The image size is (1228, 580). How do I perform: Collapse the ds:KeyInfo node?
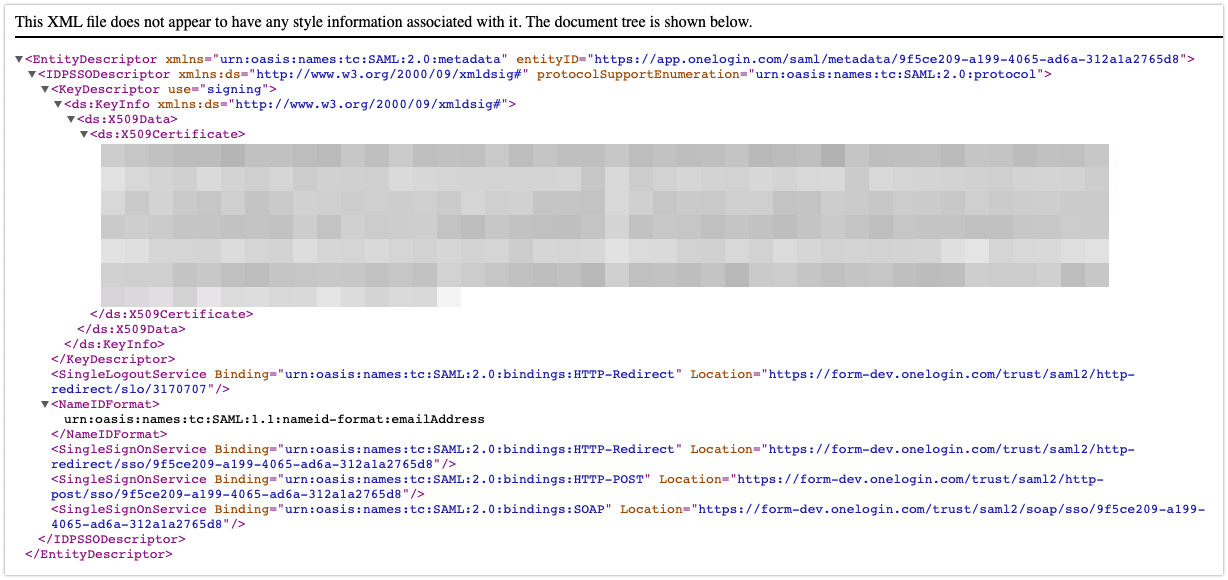point(58,105)
